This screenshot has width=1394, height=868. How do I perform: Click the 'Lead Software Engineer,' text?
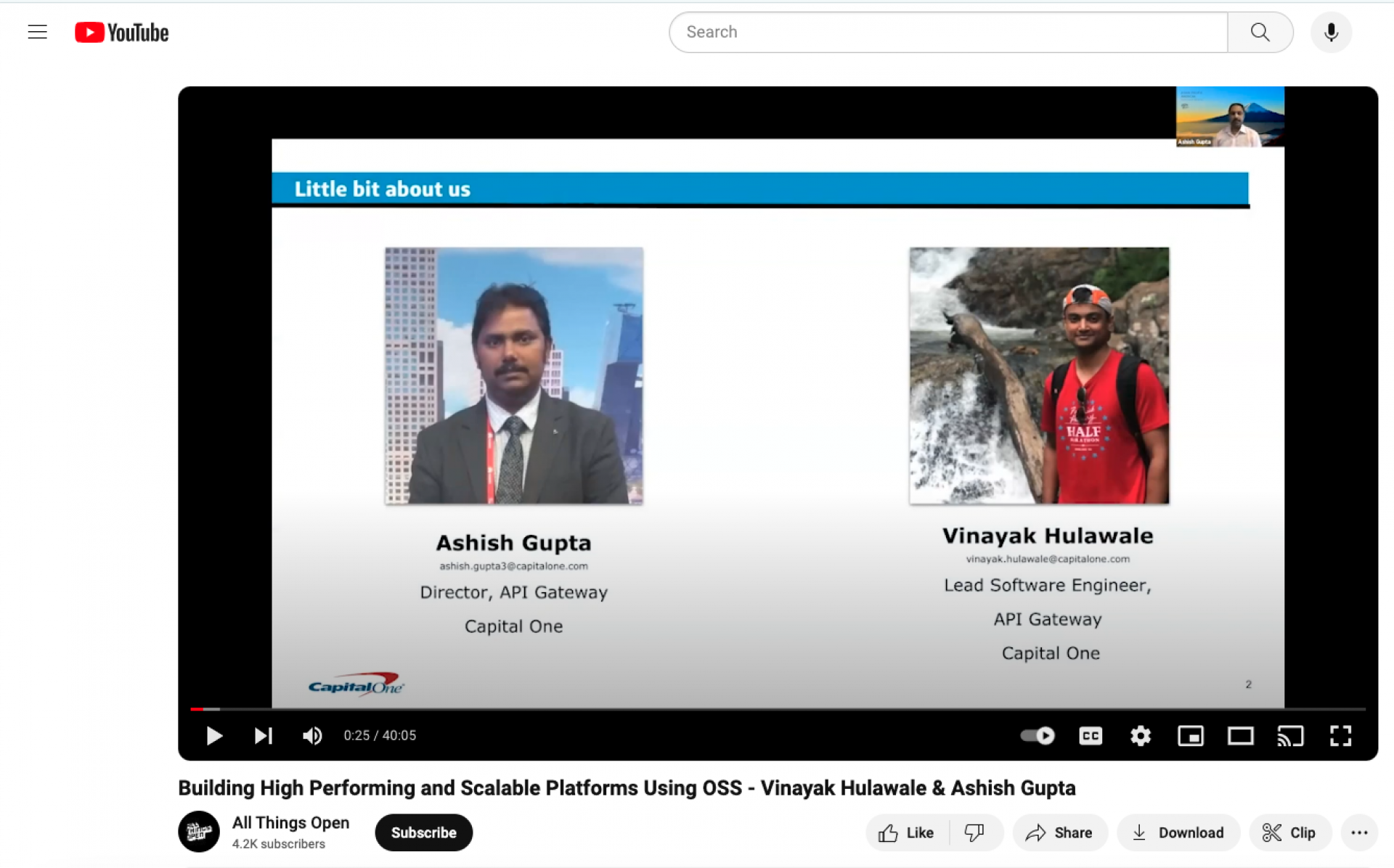1048,586
